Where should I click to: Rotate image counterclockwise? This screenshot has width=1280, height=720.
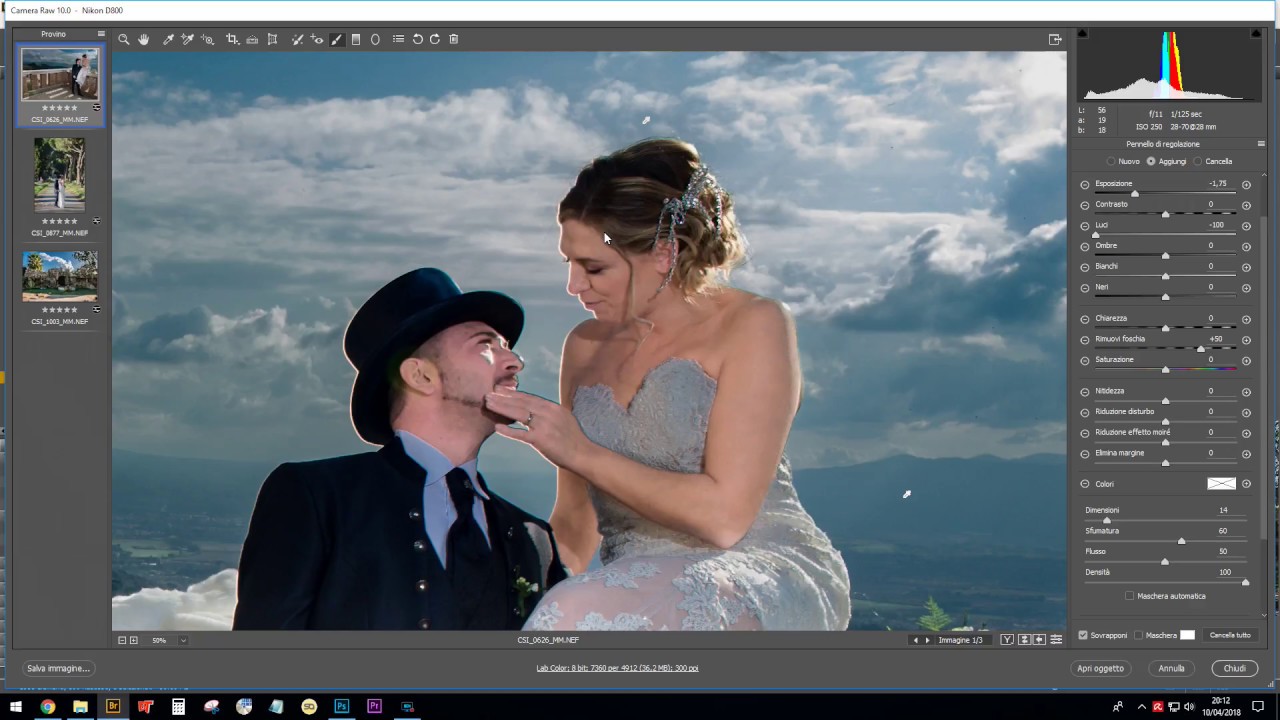click(418, 39)
